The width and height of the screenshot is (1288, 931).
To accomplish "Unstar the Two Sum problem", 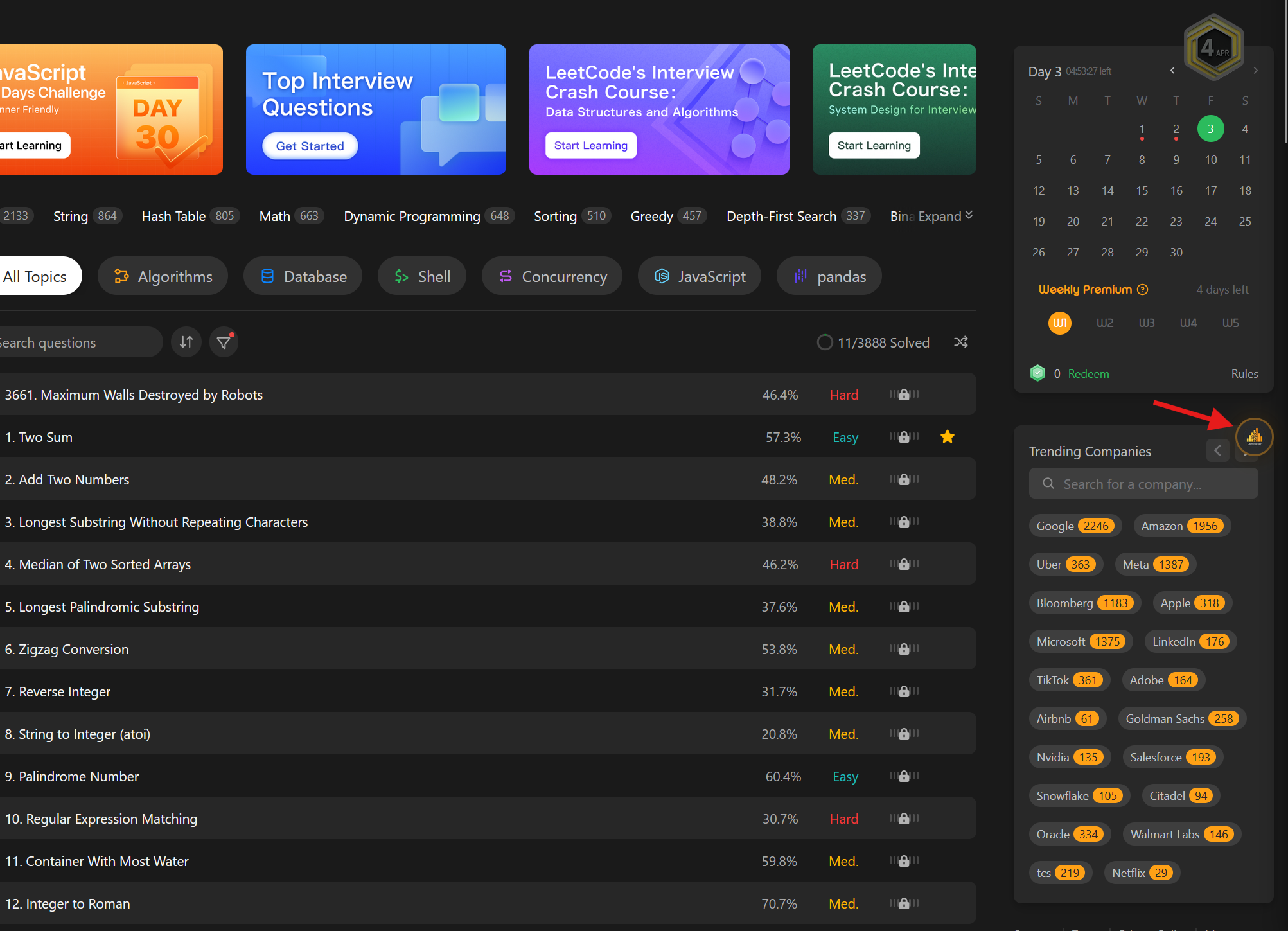I will (x=947, y=437).
